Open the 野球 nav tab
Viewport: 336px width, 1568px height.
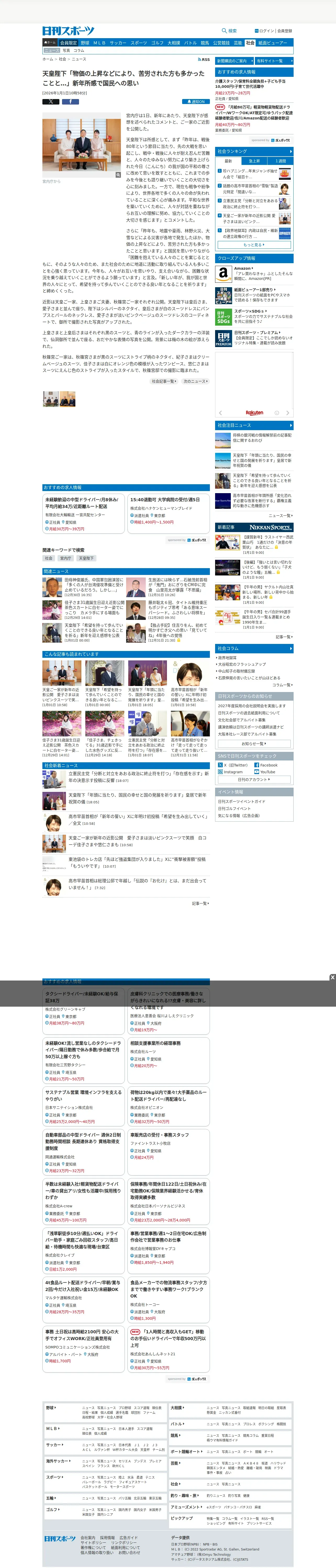[x=85, y=43]
